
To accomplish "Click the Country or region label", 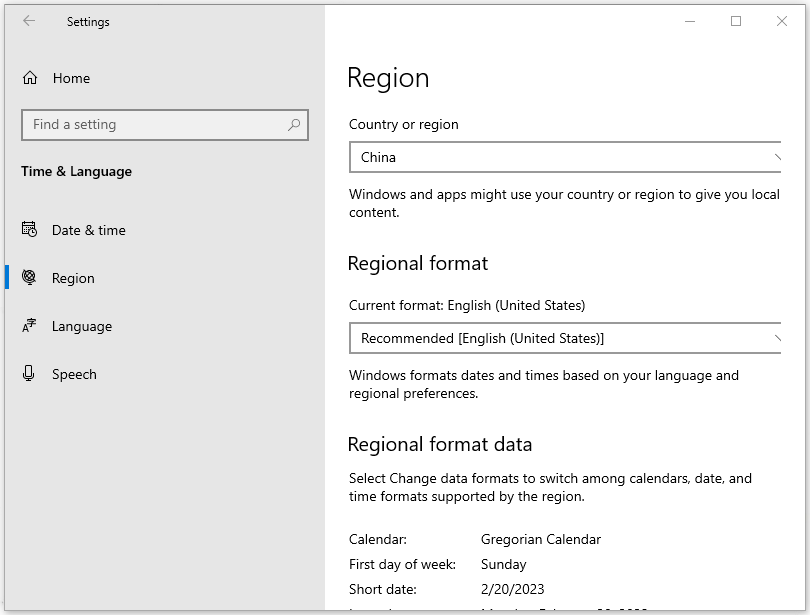I will 403,124.
